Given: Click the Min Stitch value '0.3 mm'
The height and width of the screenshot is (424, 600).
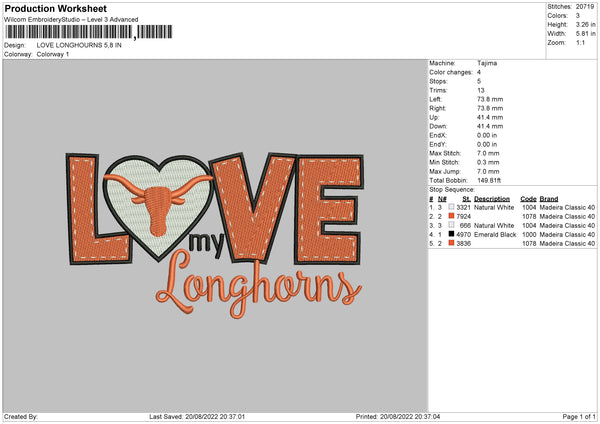Looking at the screenshot, I should tap(488, 163).
